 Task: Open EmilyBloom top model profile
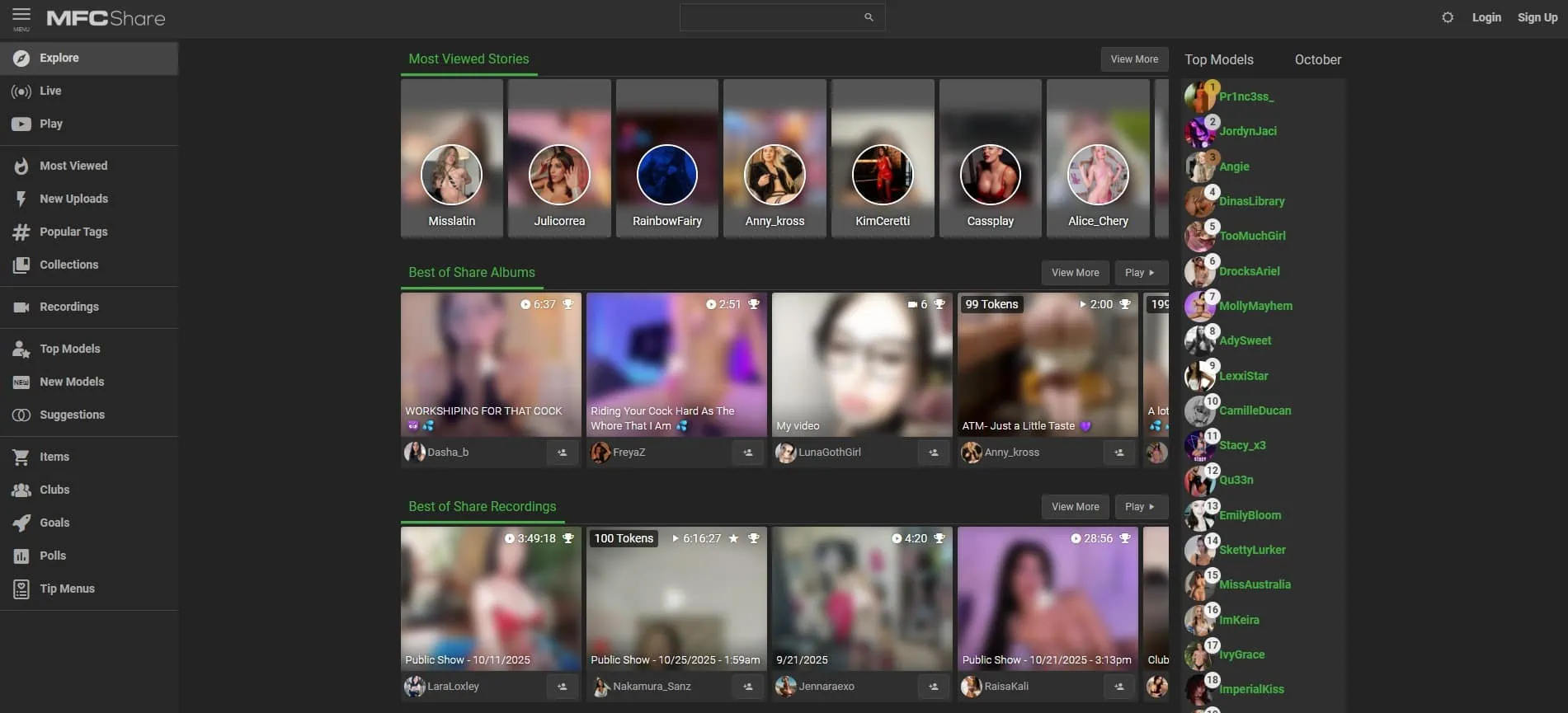pos(1250,516)
